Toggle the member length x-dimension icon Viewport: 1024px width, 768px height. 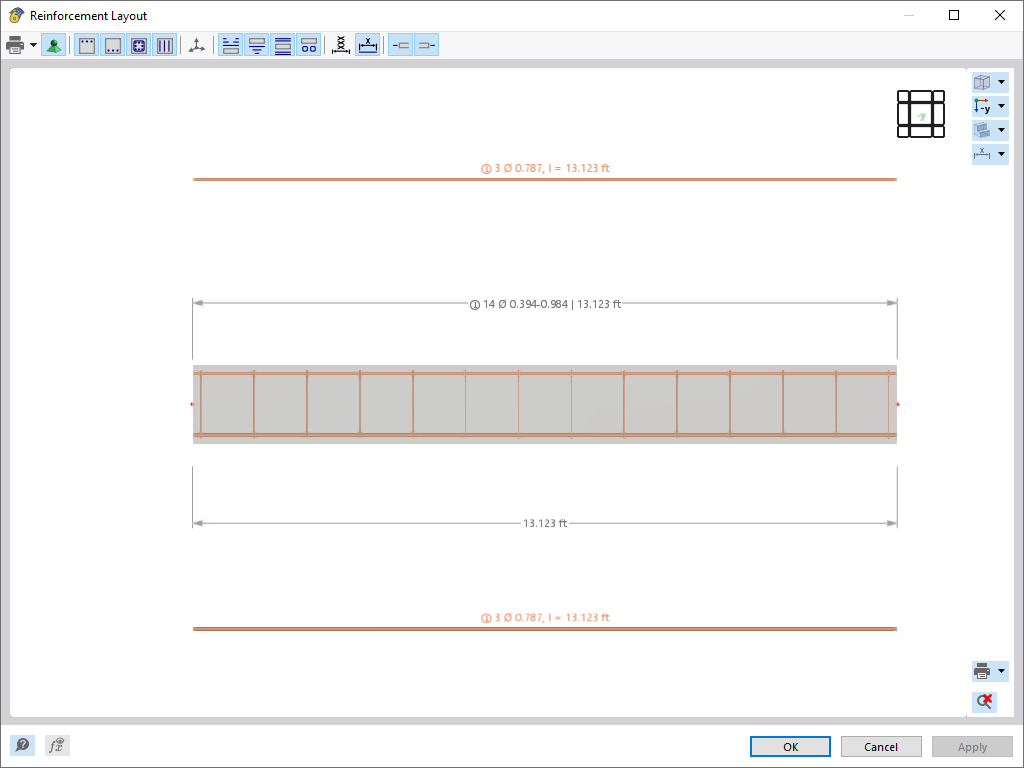(368, 45)
